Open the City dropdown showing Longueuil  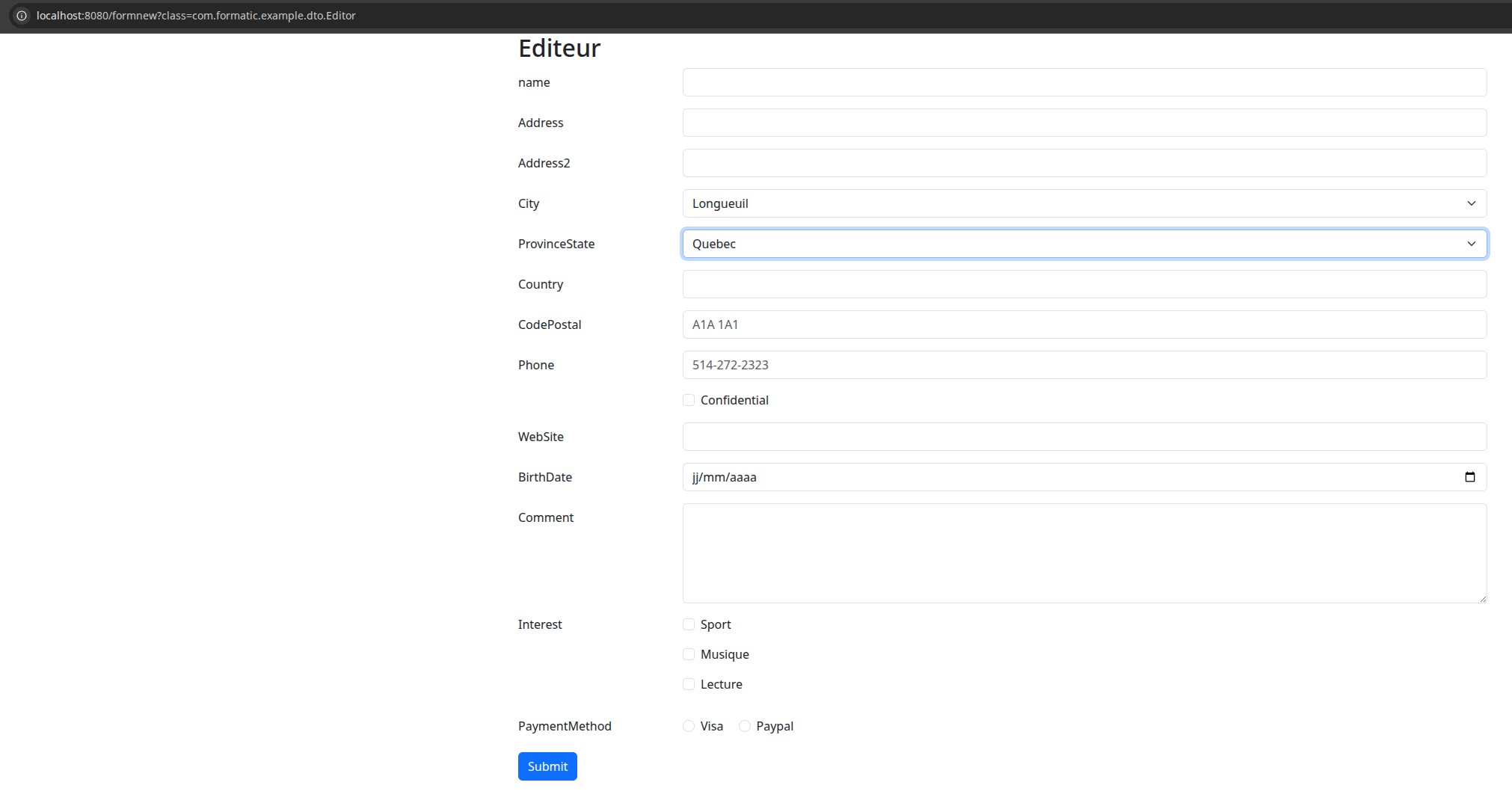click(1084, 203)
